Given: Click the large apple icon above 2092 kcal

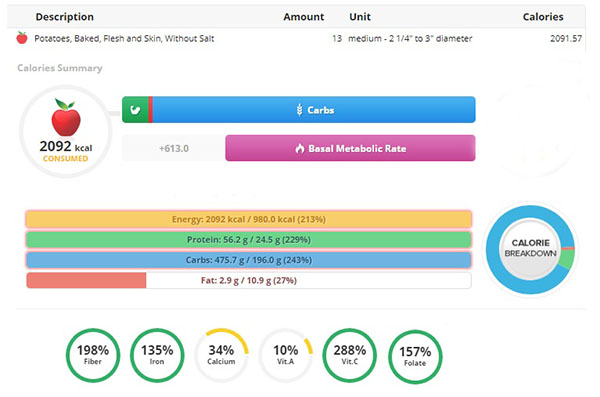Looking at the screenshot, I should pos(66,118).
